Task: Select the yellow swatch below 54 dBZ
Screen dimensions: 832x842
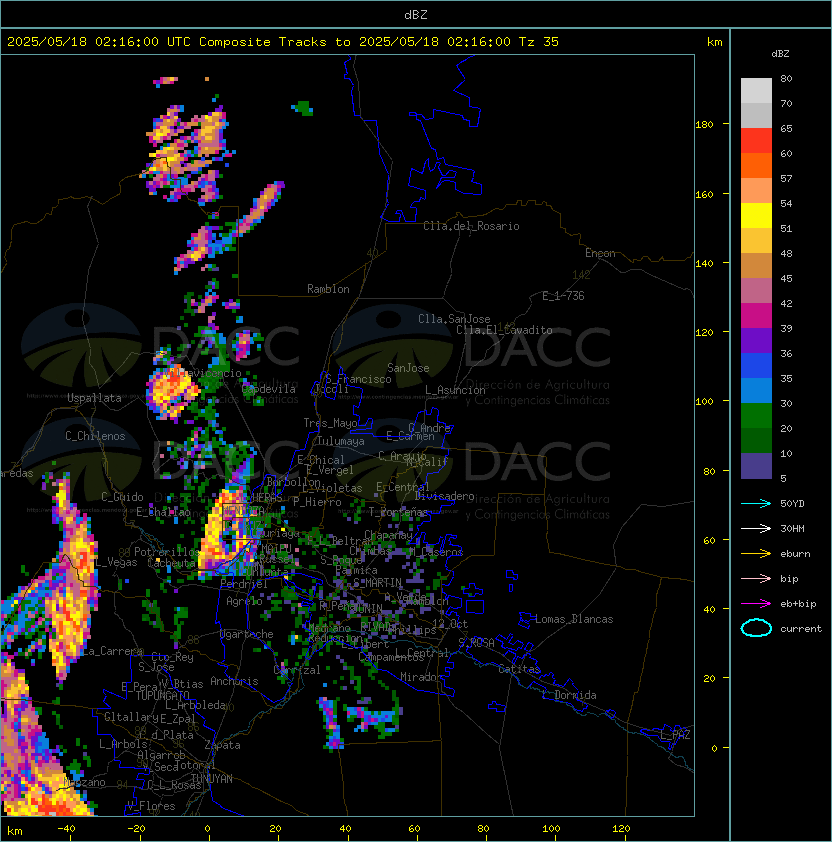Action: click(756, 215)
